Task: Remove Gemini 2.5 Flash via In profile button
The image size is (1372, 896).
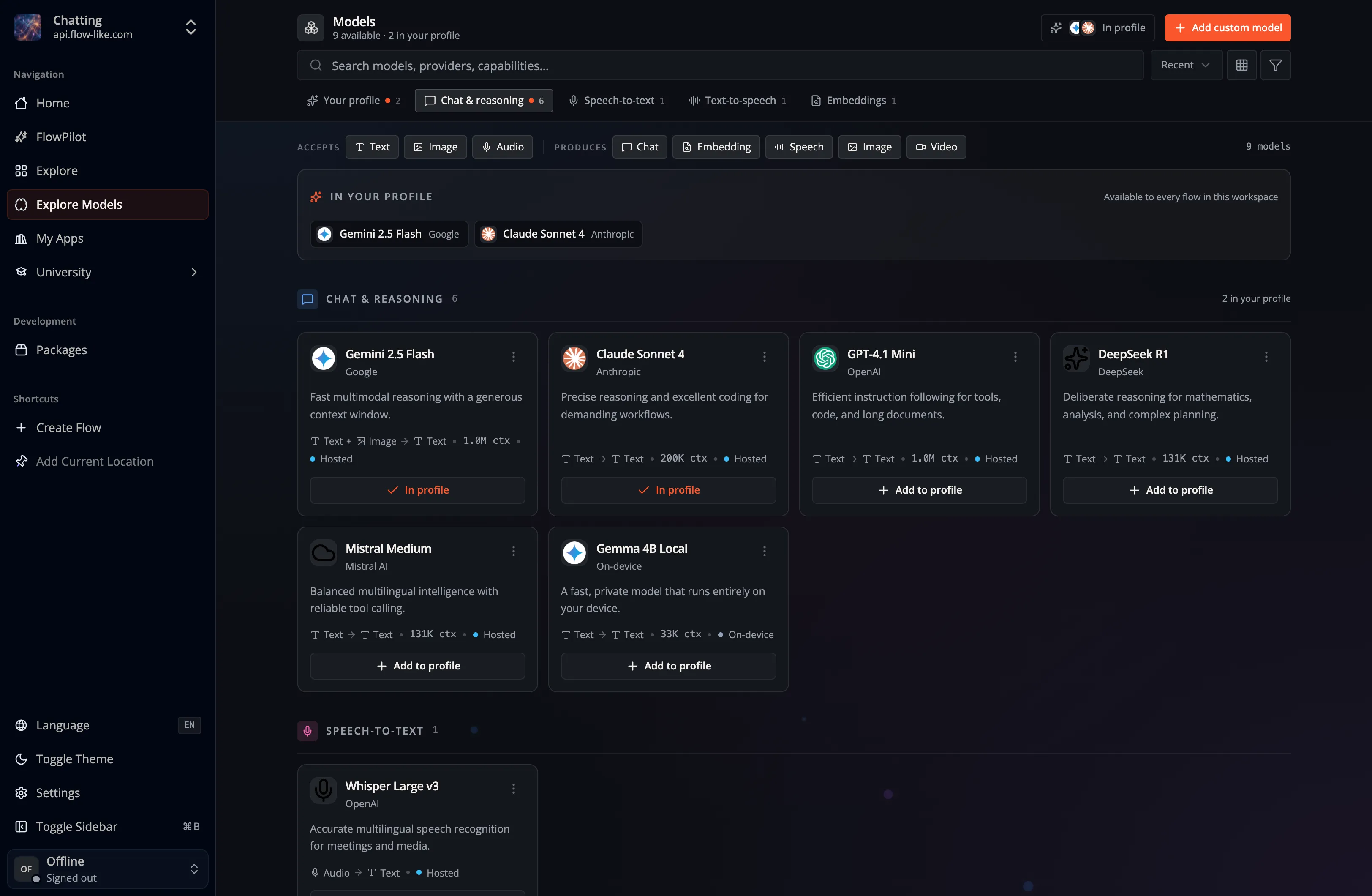Action: click(x=417, y=490)
